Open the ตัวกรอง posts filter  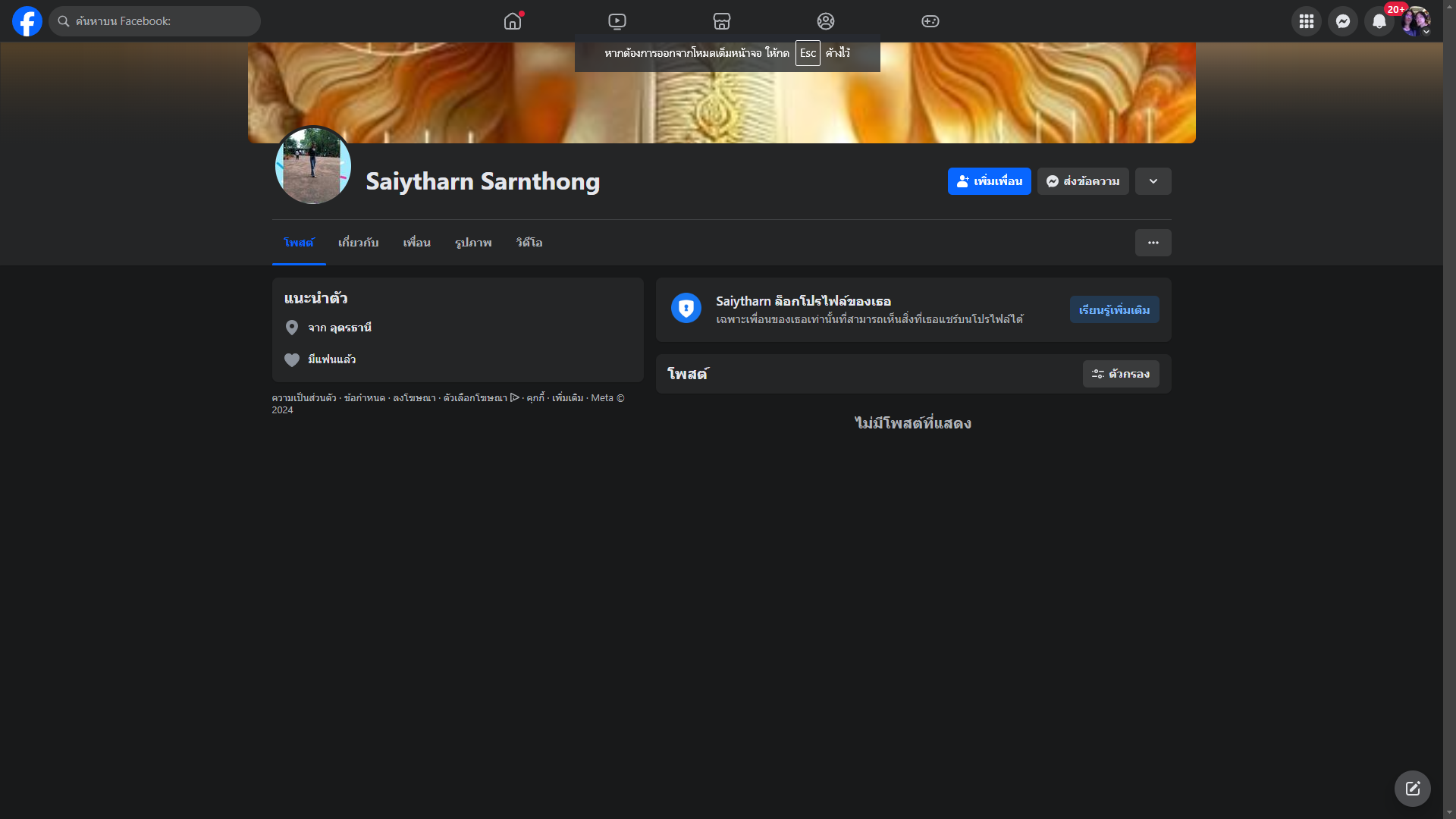point(1121,374)
